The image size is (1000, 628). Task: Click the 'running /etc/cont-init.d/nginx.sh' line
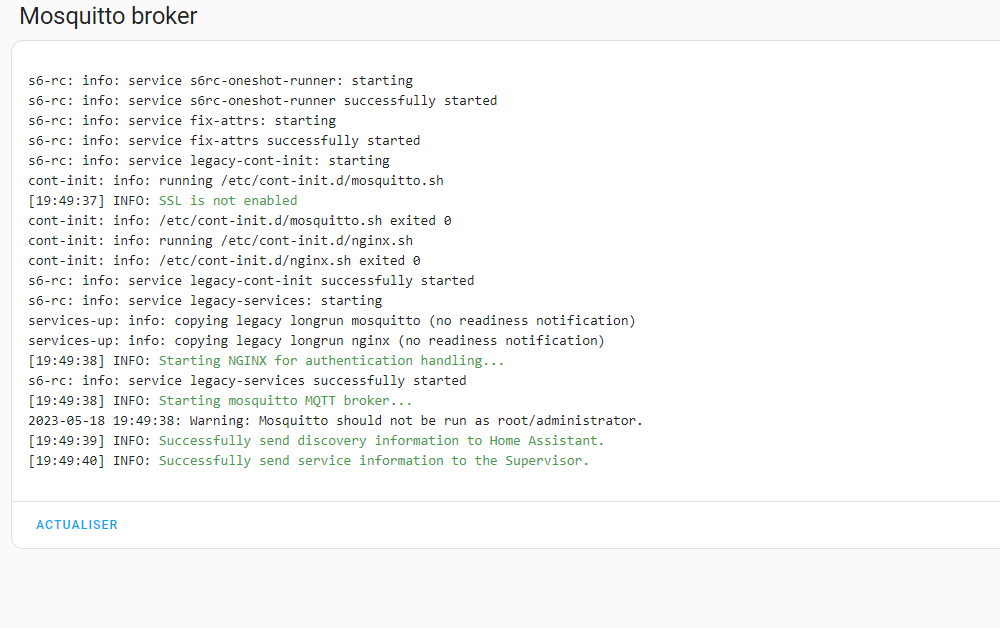220,241
